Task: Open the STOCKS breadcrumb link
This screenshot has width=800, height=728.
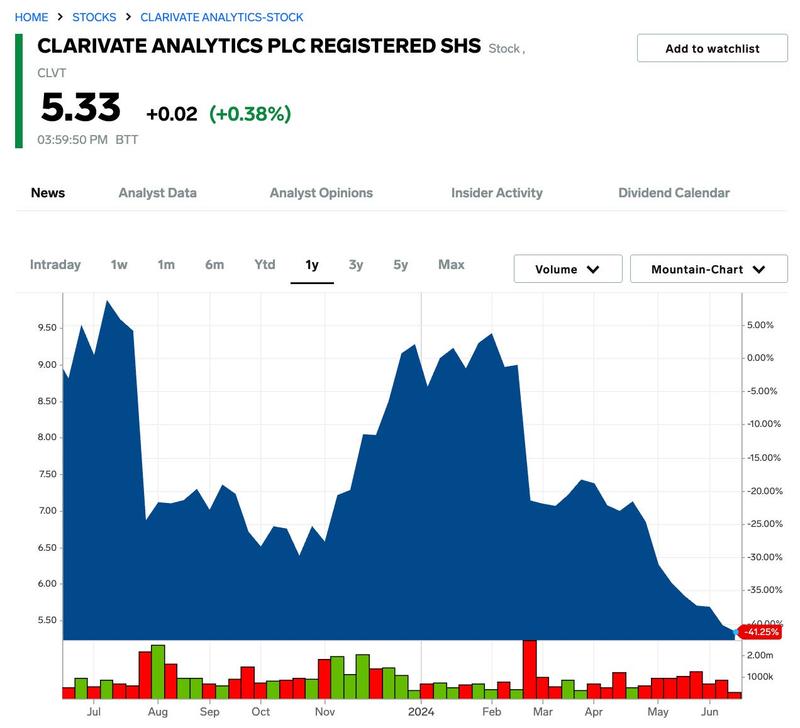Action: 94,17
